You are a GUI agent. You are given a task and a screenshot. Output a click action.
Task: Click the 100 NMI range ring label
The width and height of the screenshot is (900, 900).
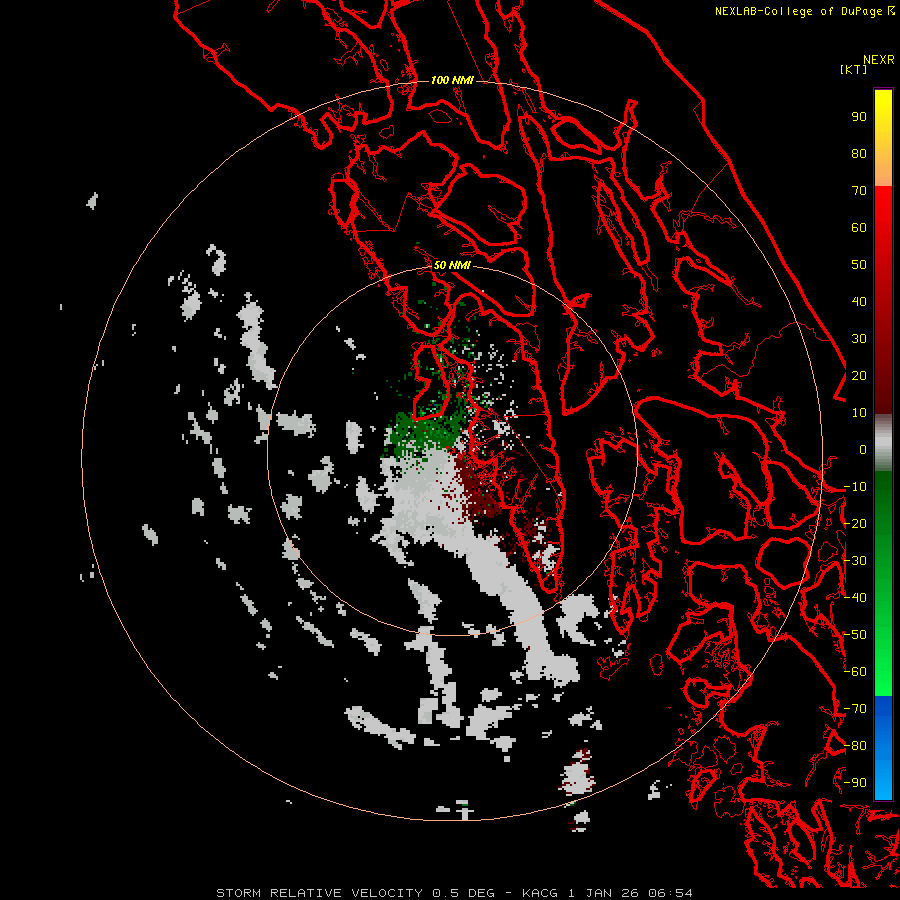[x=452, y=80]
